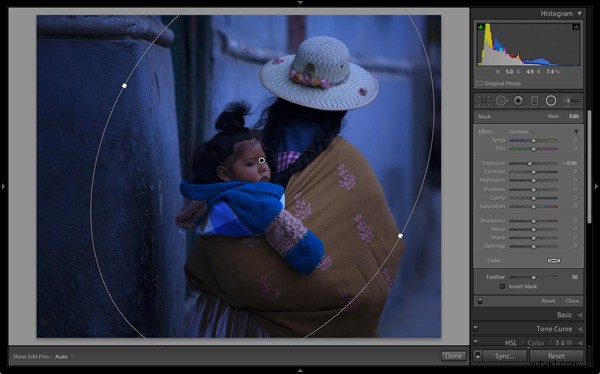Image resolution: width=600 pixels, height=374 pixels.
Task: Collapse the Histogram panel
Action: click(580, 13)
